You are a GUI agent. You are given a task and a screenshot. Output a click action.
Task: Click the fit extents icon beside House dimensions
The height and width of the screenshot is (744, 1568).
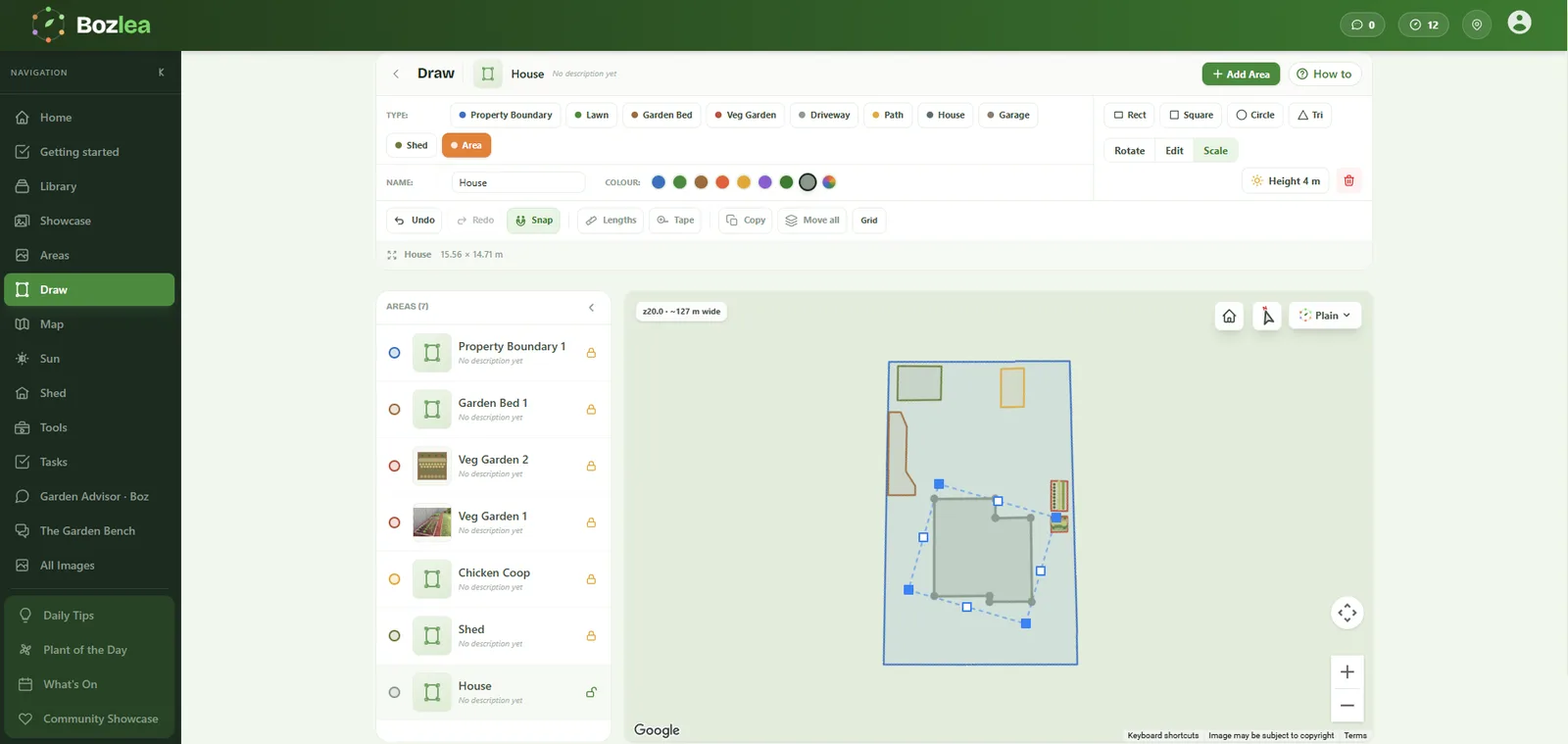tap(392, 255)
